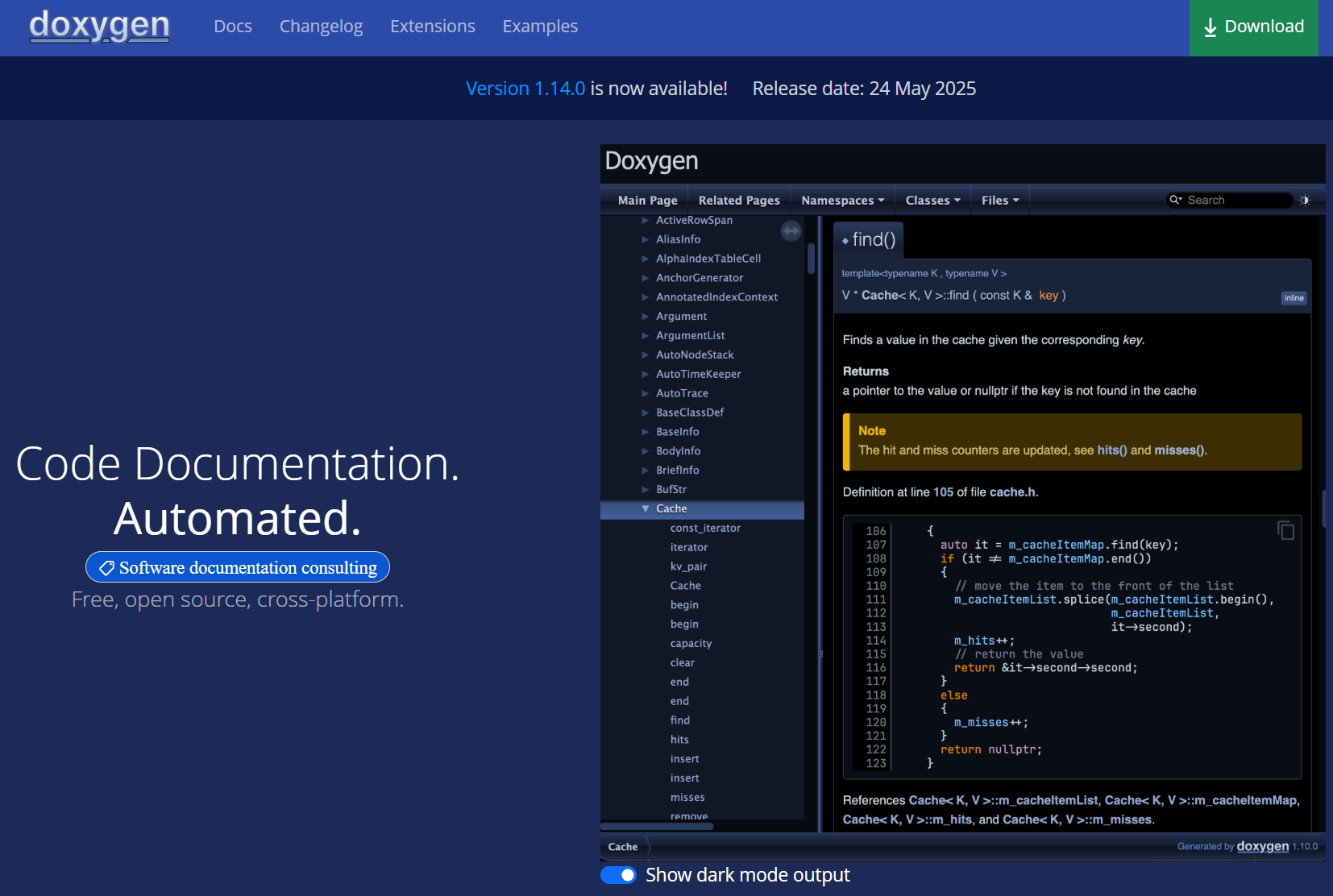Image resolution: width=1333 pixels, height=896 pixels.
Task: Click the doxygen logo
Action: (x=99, y=26)
